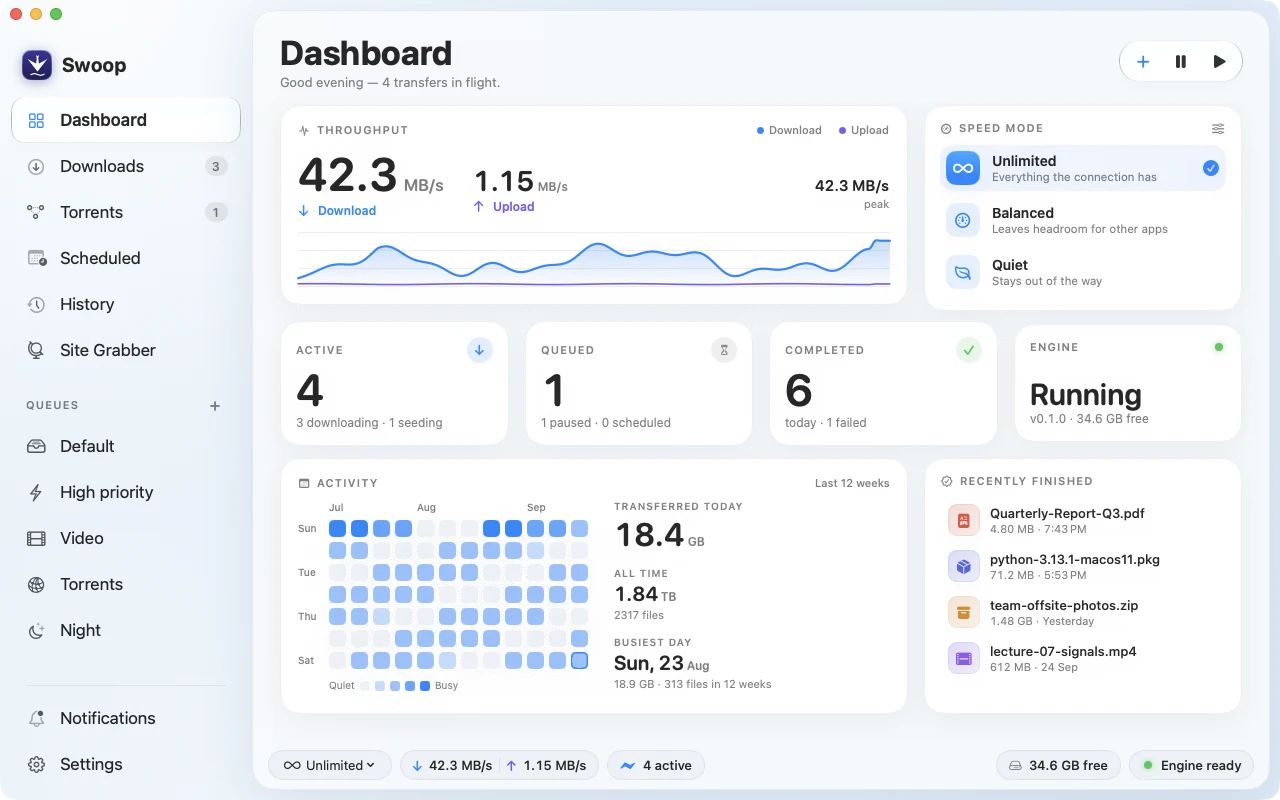The height and width of the screenshot is (800, 1280).
Task: Open Torrents with the badge count of 1
Action: [126, 212]
